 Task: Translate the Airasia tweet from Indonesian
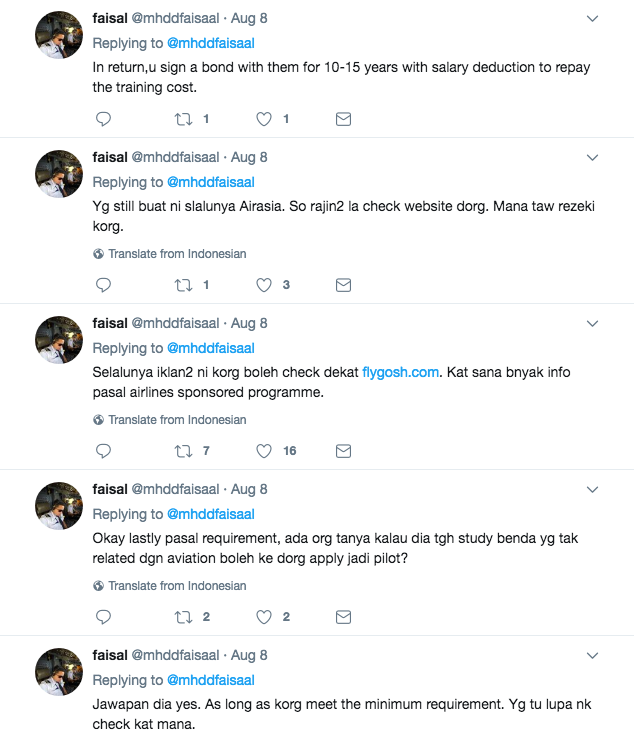tap(176, 254)
